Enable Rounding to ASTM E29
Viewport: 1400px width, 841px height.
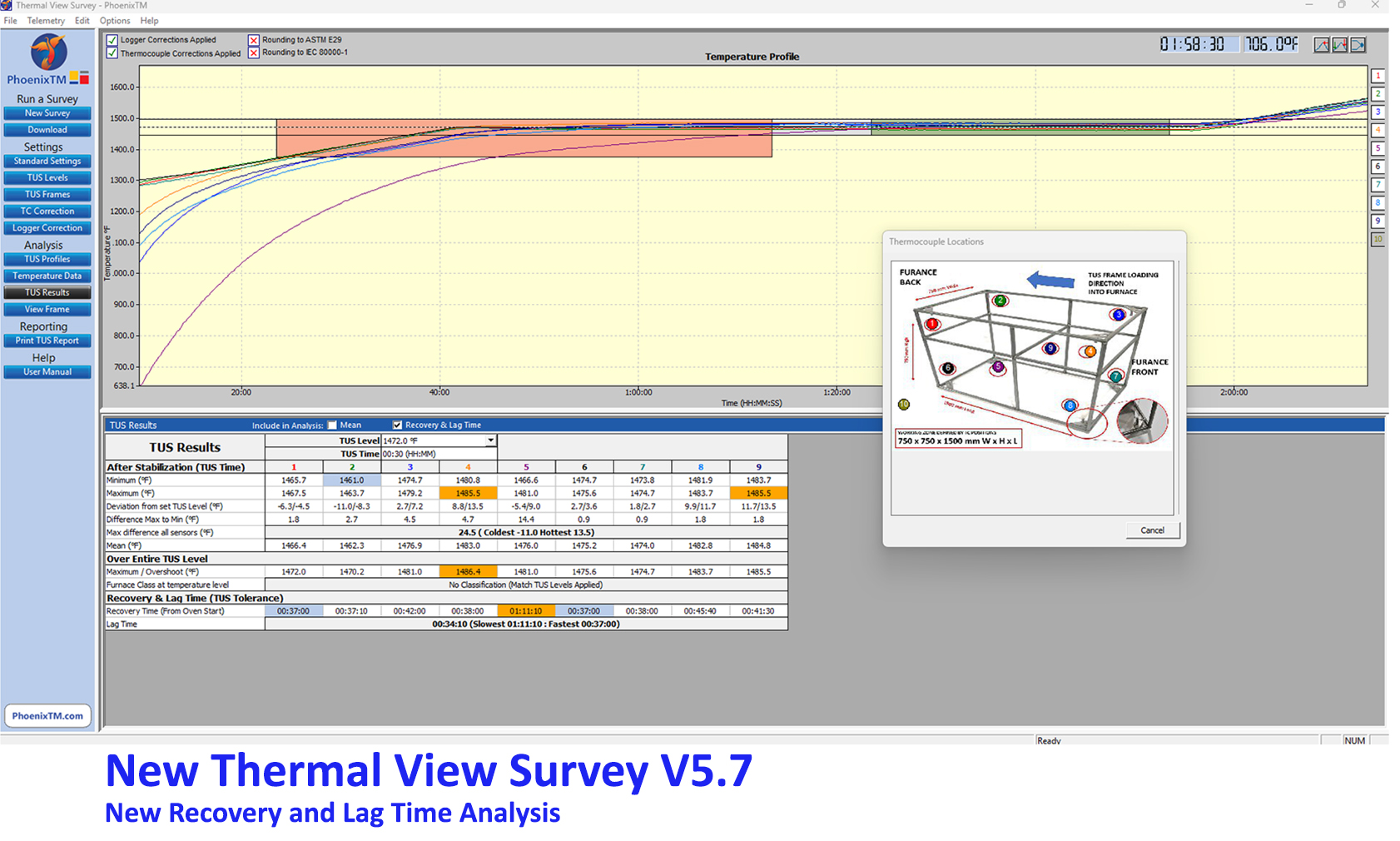(x=254, y=39)
